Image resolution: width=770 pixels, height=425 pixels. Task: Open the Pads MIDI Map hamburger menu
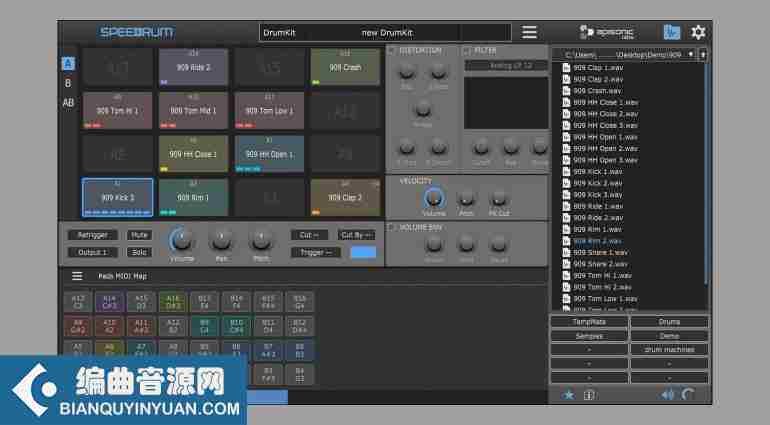point(77,276)
